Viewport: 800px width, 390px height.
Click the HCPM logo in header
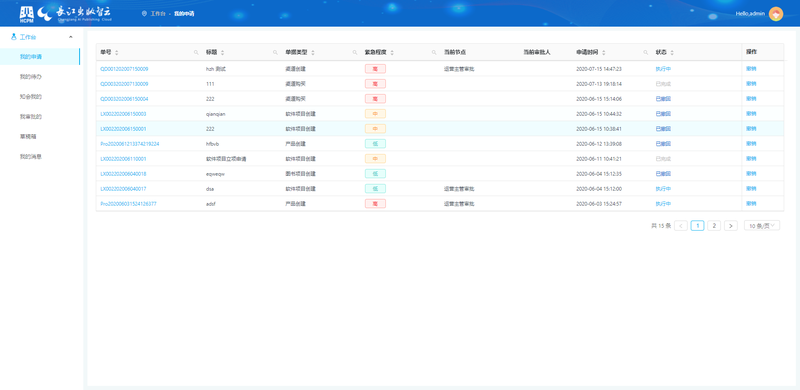coord(27,15)
